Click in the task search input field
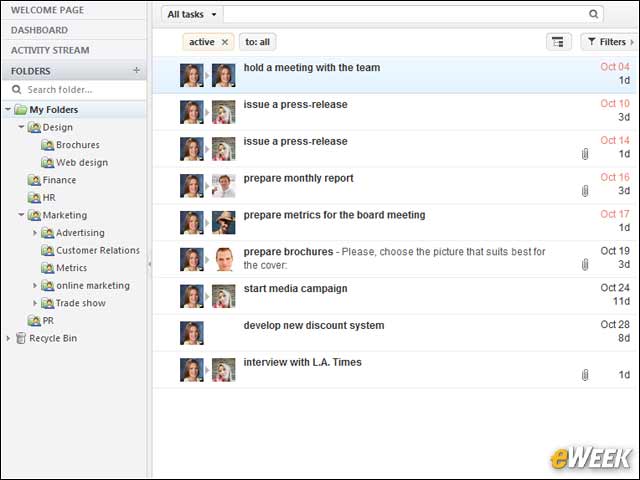 [406, 14]
